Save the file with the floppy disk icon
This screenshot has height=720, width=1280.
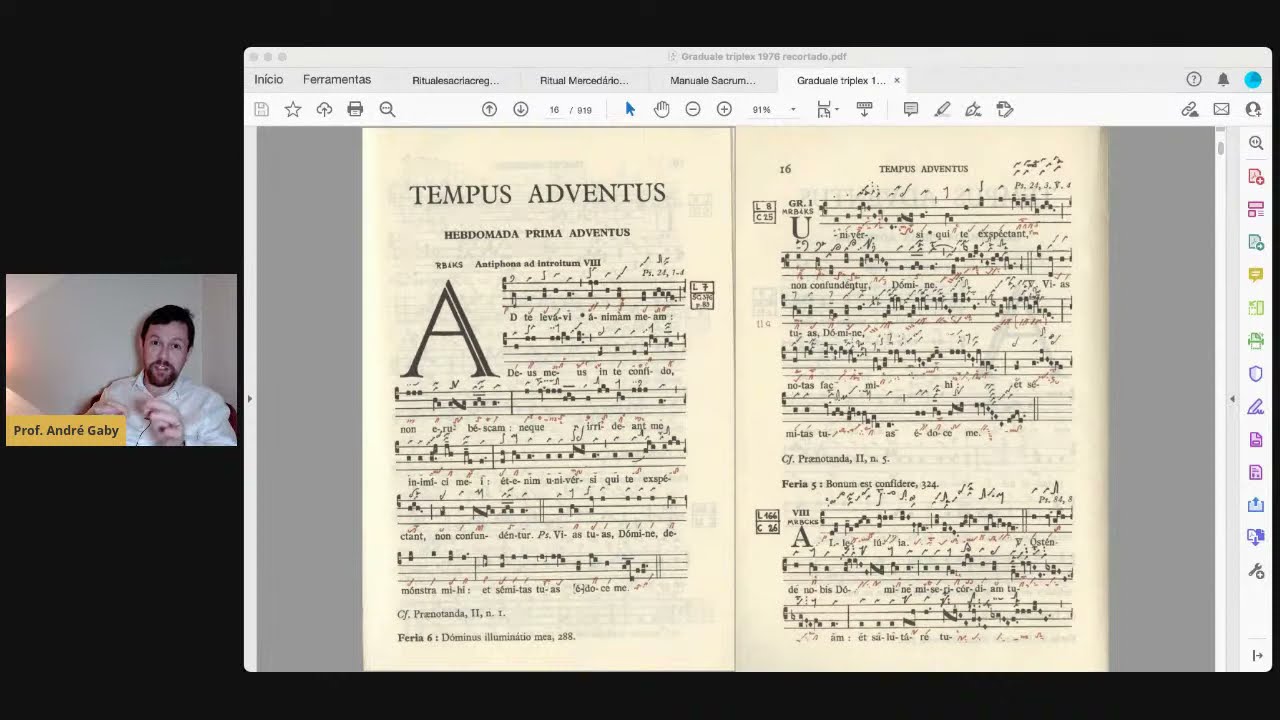pos(261,109)
